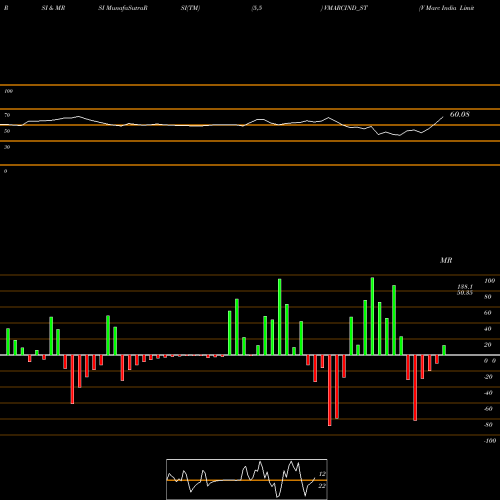This screenshot has height=500, width=500.
Task: Click the (5,5 parameter text in header
Action: (257, 8)
